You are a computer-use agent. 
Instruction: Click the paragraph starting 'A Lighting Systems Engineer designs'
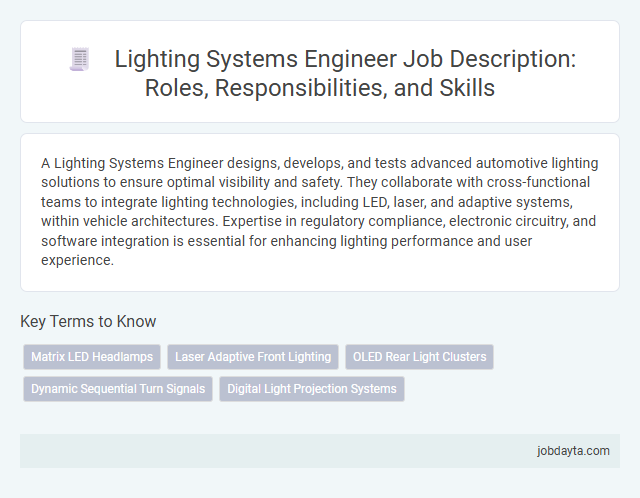320,211
